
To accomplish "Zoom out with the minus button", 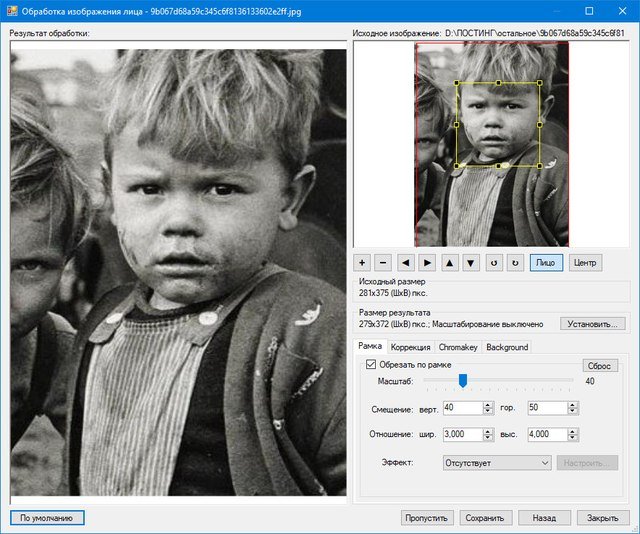I will (x=383, y=263).
